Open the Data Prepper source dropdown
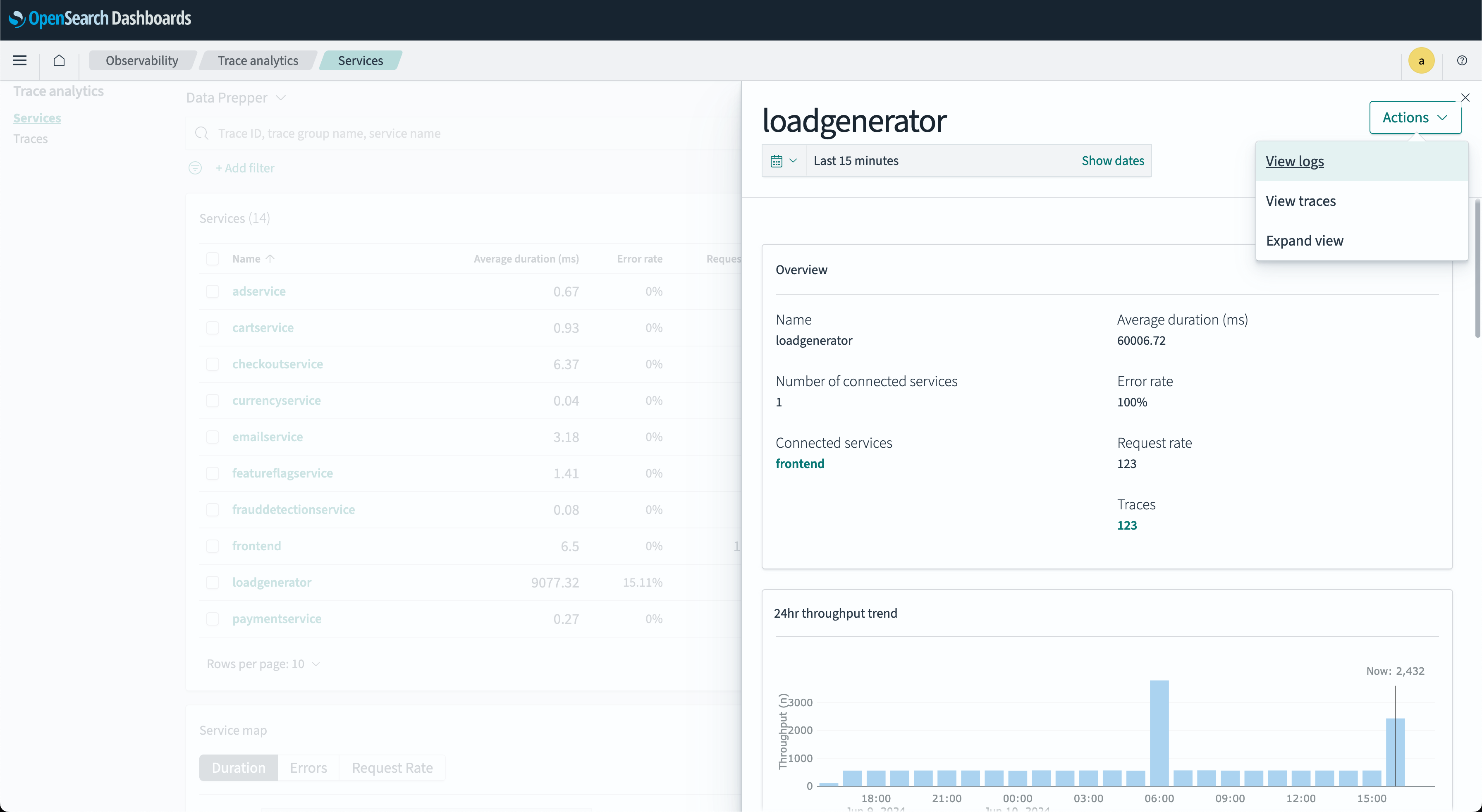 [235, 98]
